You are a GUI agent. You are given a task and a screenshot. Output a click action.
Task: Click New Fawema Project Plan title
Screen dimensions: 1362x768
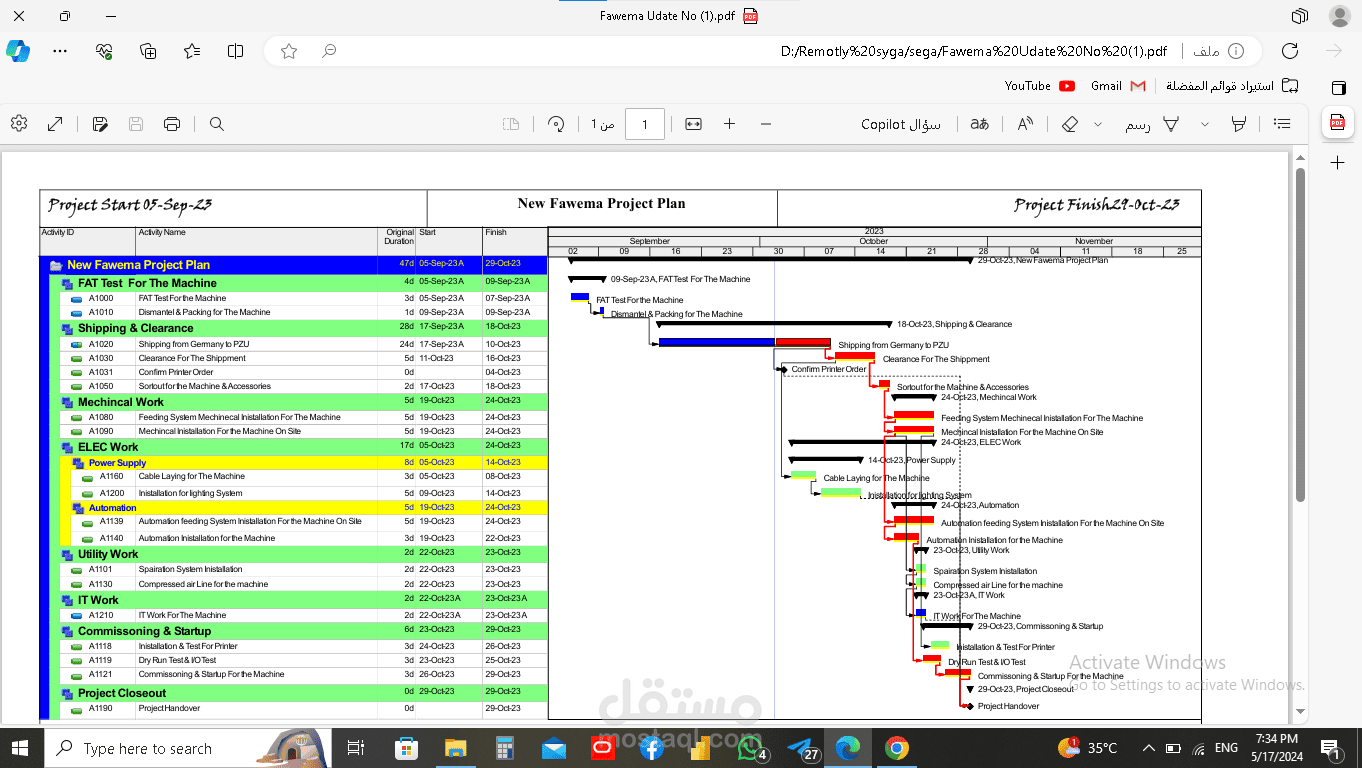click(x=601, y=203)
